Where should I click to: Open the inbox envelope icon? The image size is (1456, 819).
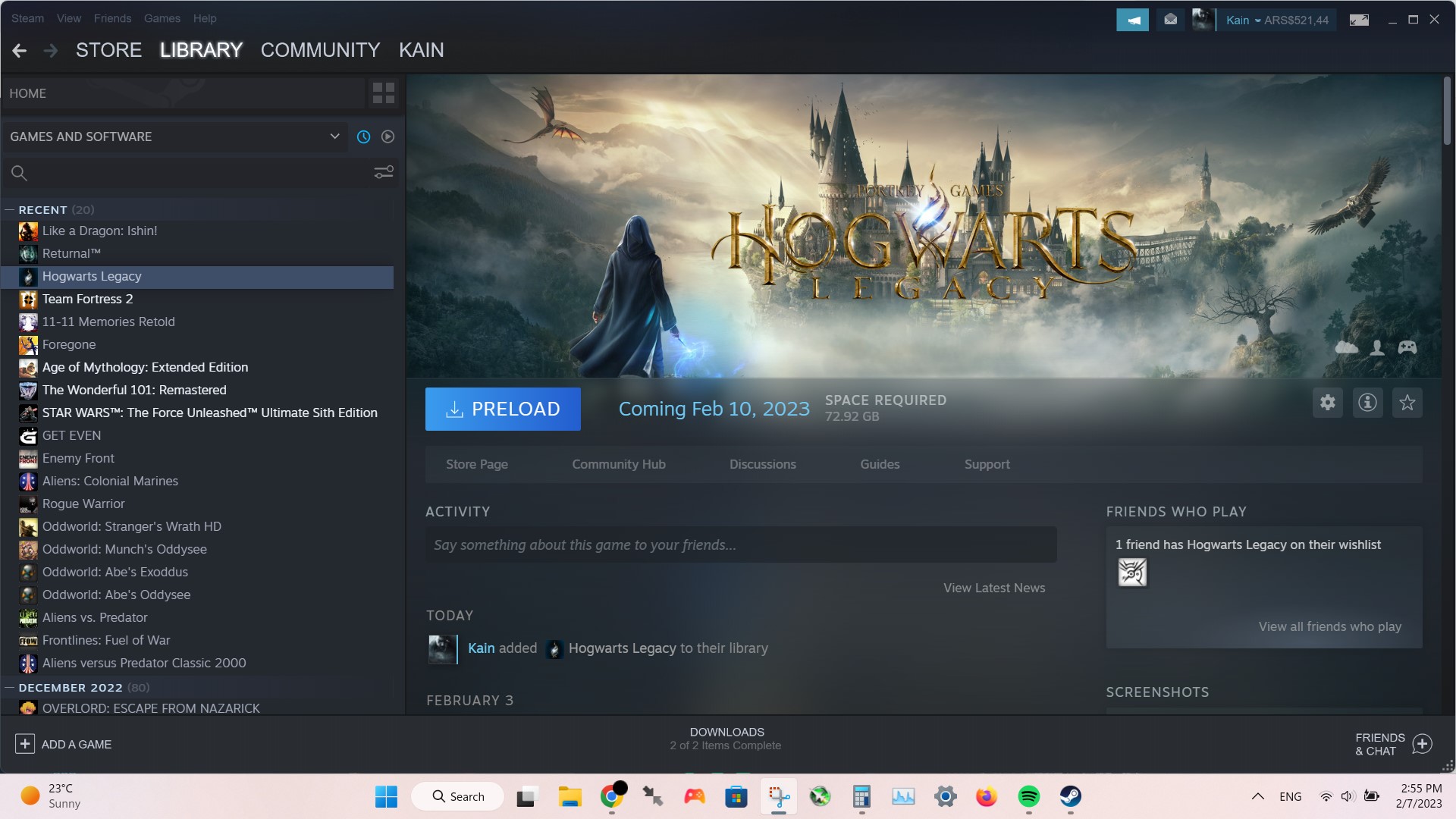click(x=1170, y=20)
